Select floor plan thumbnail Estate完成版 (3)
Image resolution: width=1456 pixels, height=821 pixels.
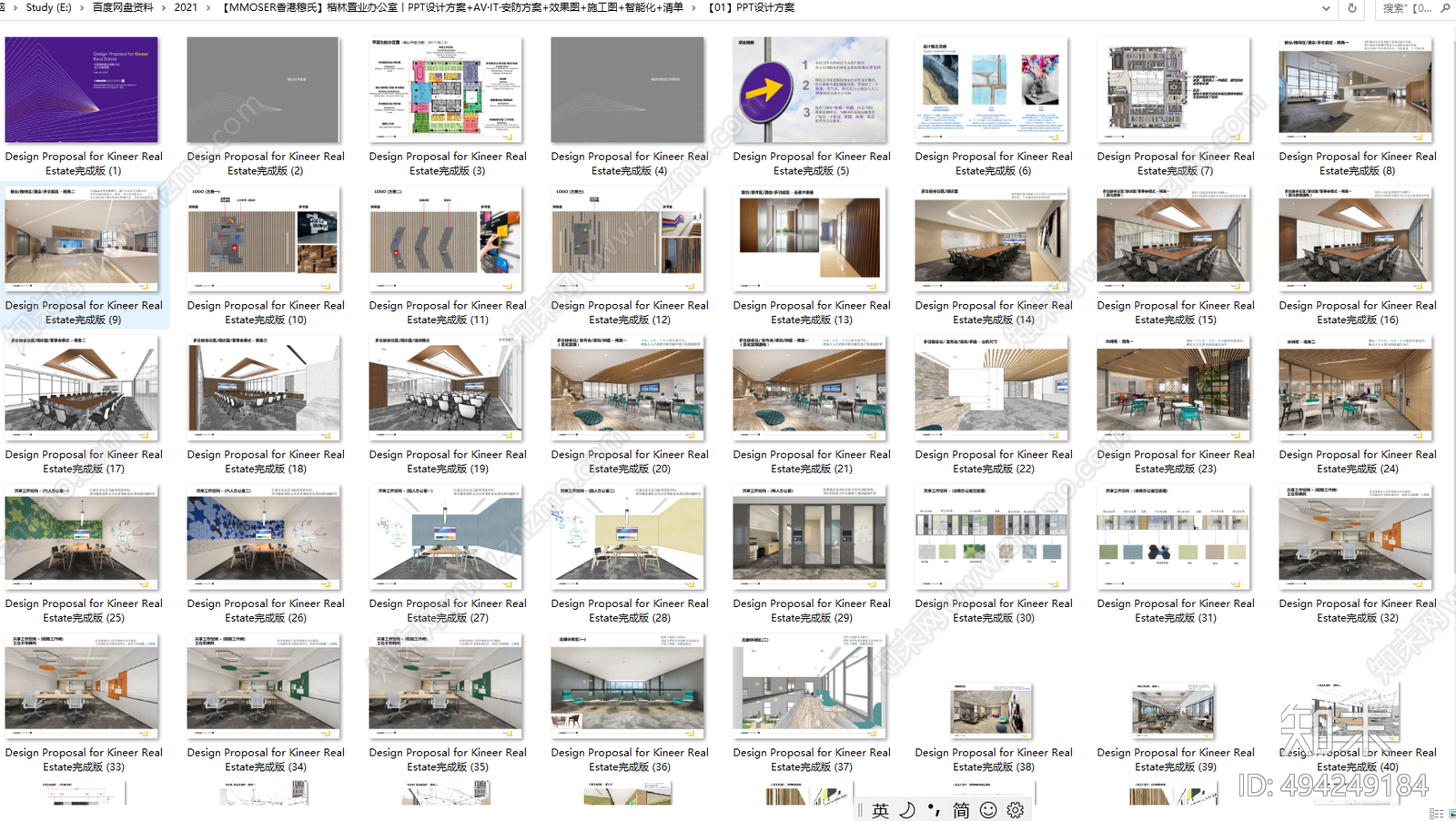point(446,89)
